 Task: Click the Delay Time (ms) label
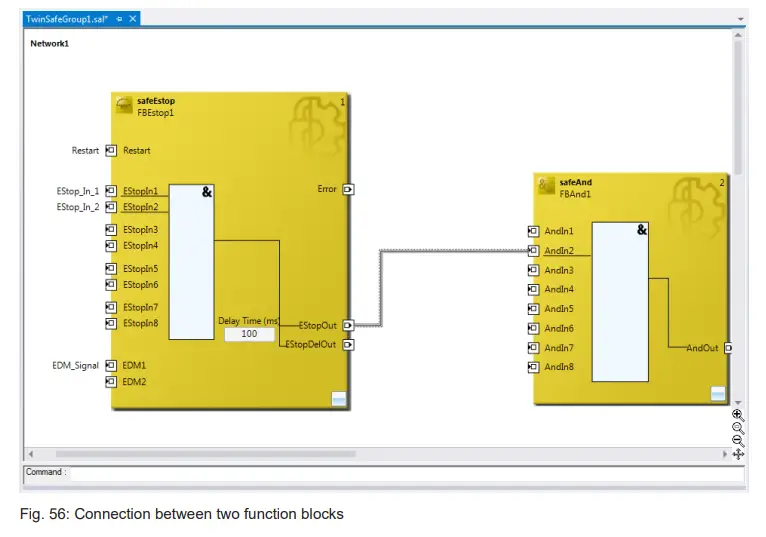click(248, 321)
